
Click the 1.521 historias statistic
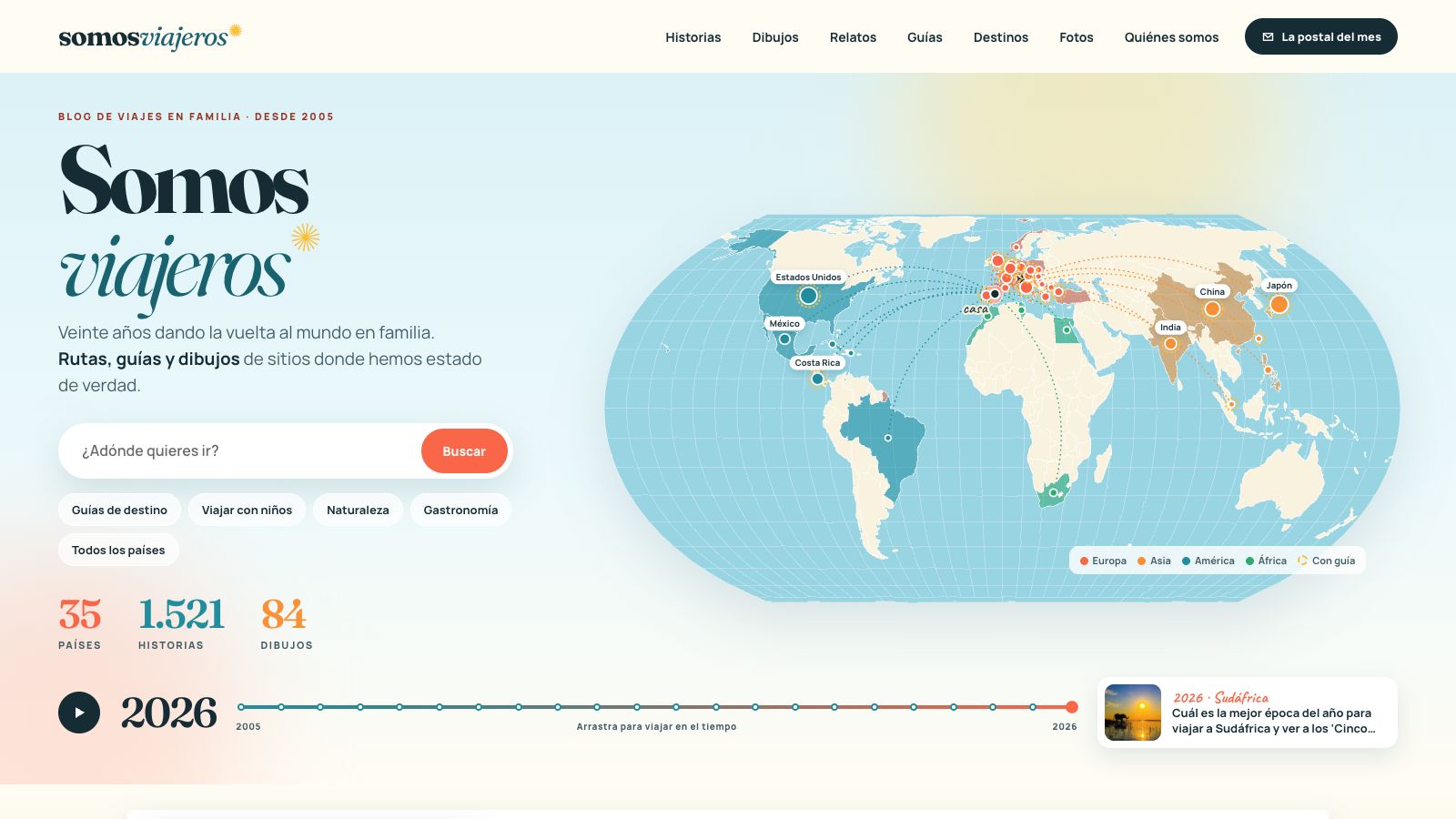point(181,623)
